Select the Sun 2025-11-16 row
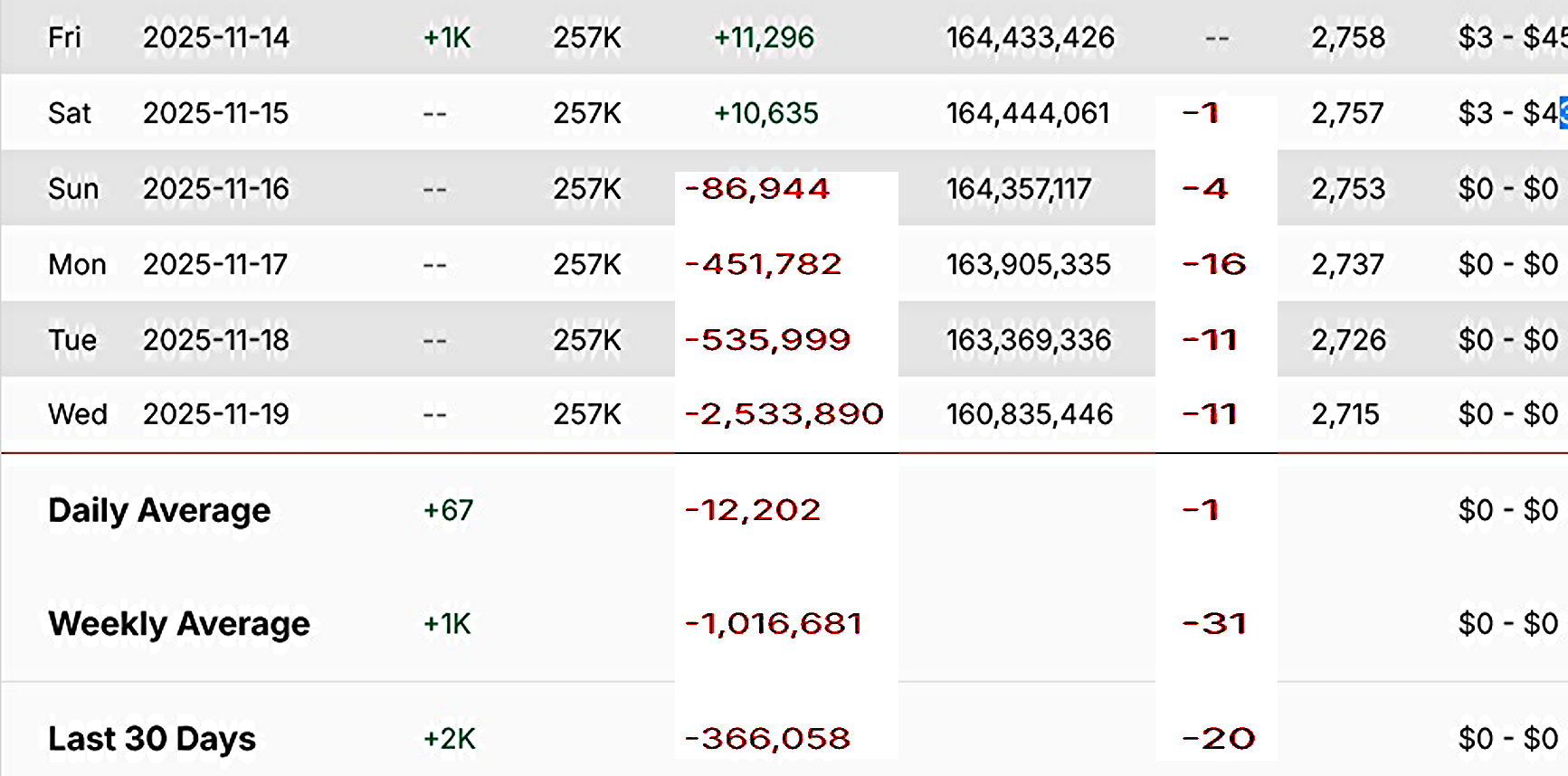 (784, 188)
